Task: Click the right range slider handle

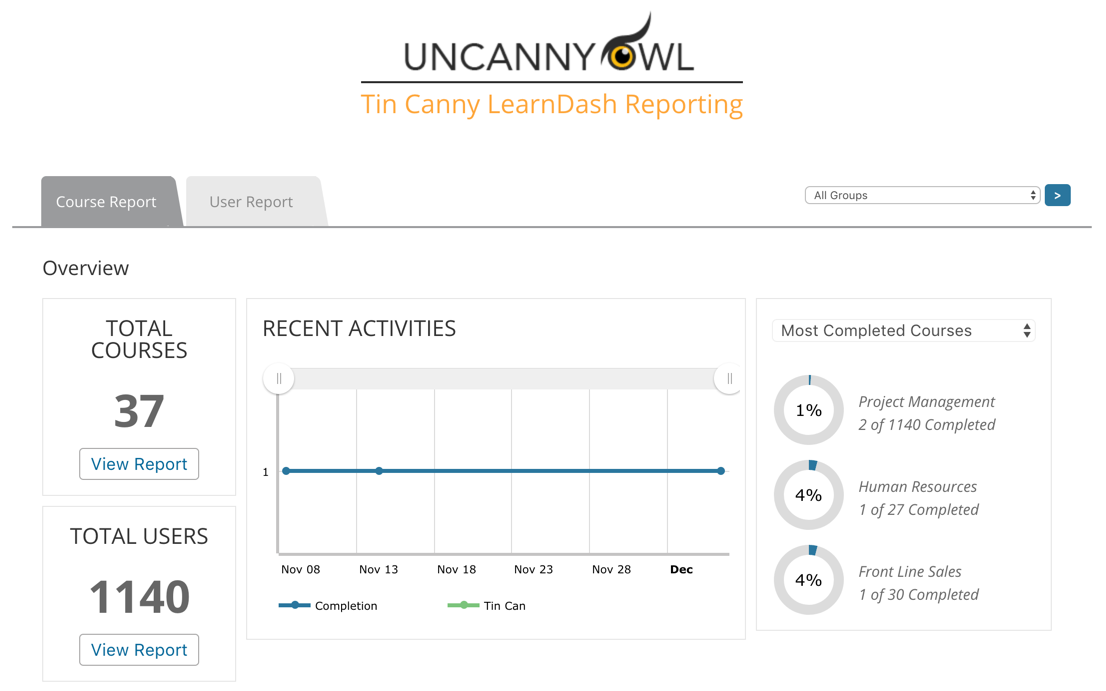Action: coord(729,379)
